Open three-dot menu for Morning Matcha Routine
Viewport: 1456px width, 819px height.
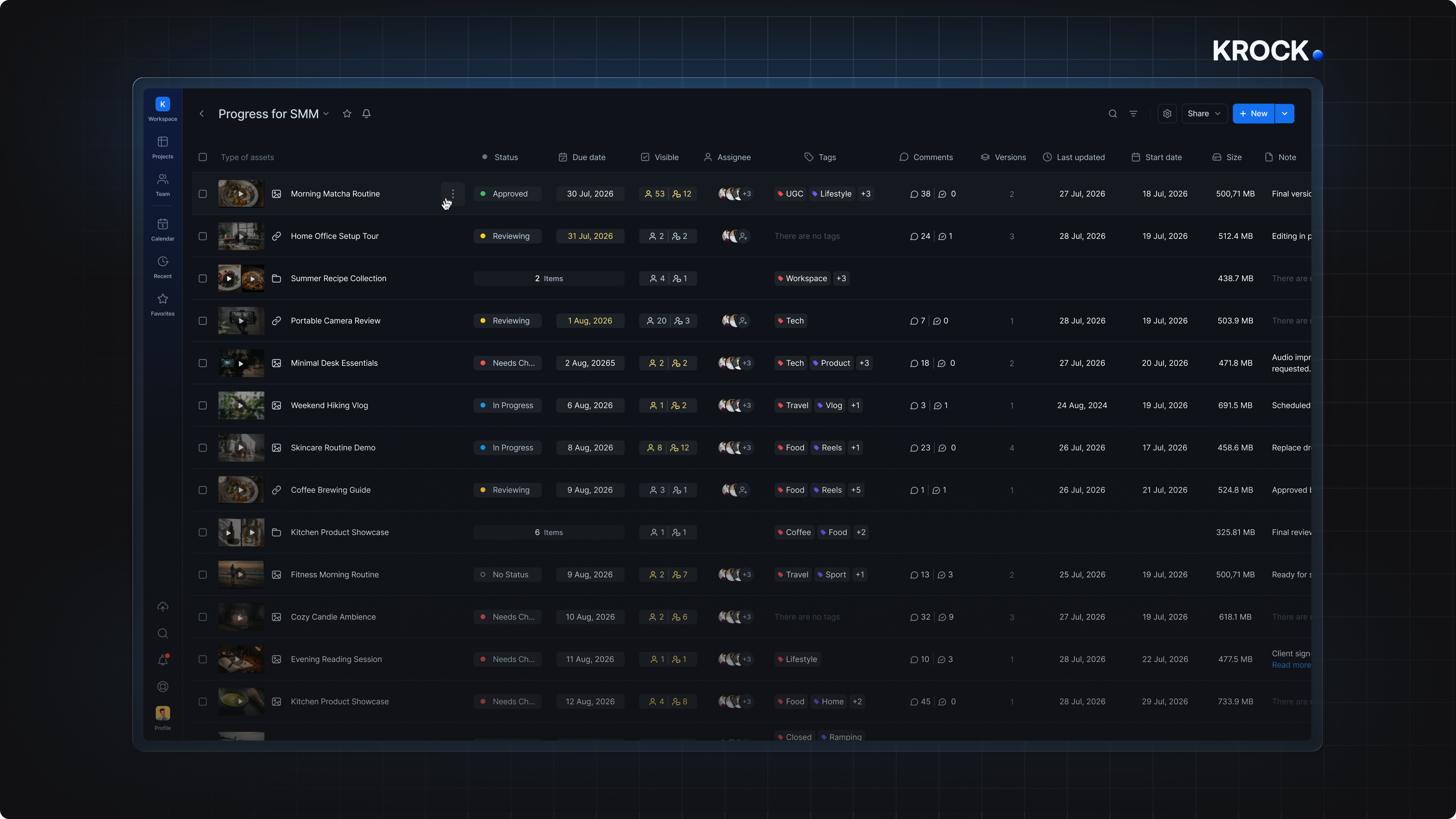(453, 194)
